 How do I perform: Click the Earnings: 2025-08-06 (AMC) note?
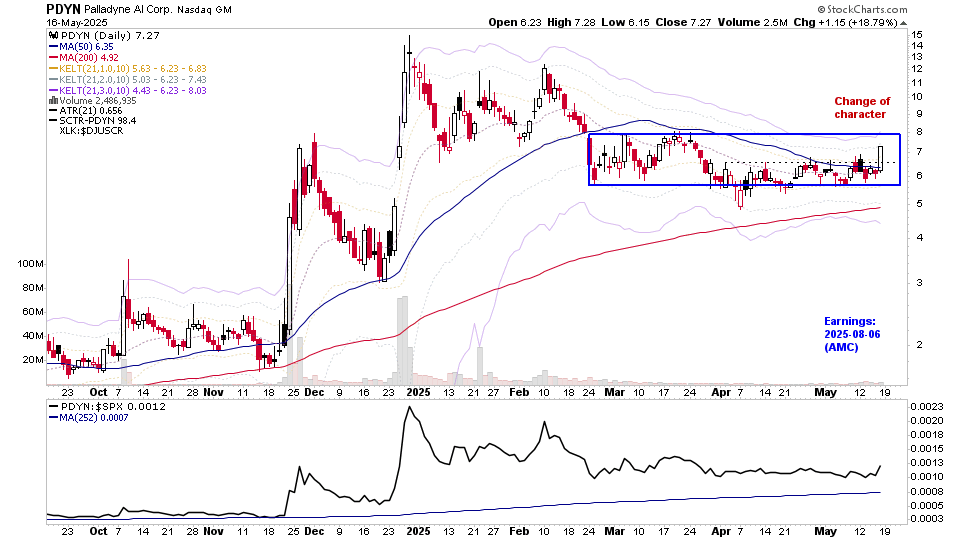[852, 334]
